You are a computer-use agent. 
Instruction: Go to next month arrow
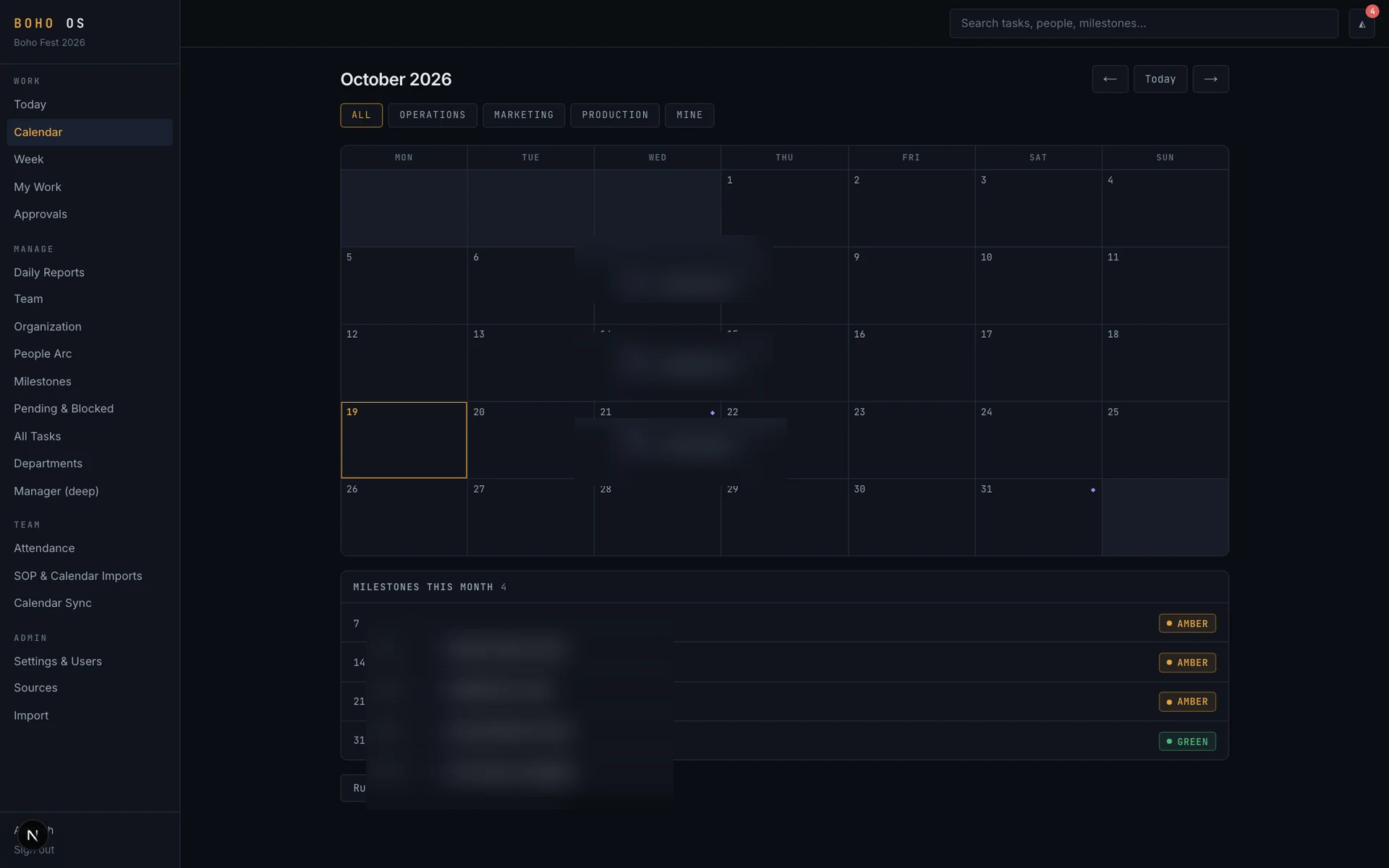click(1210, 79)
